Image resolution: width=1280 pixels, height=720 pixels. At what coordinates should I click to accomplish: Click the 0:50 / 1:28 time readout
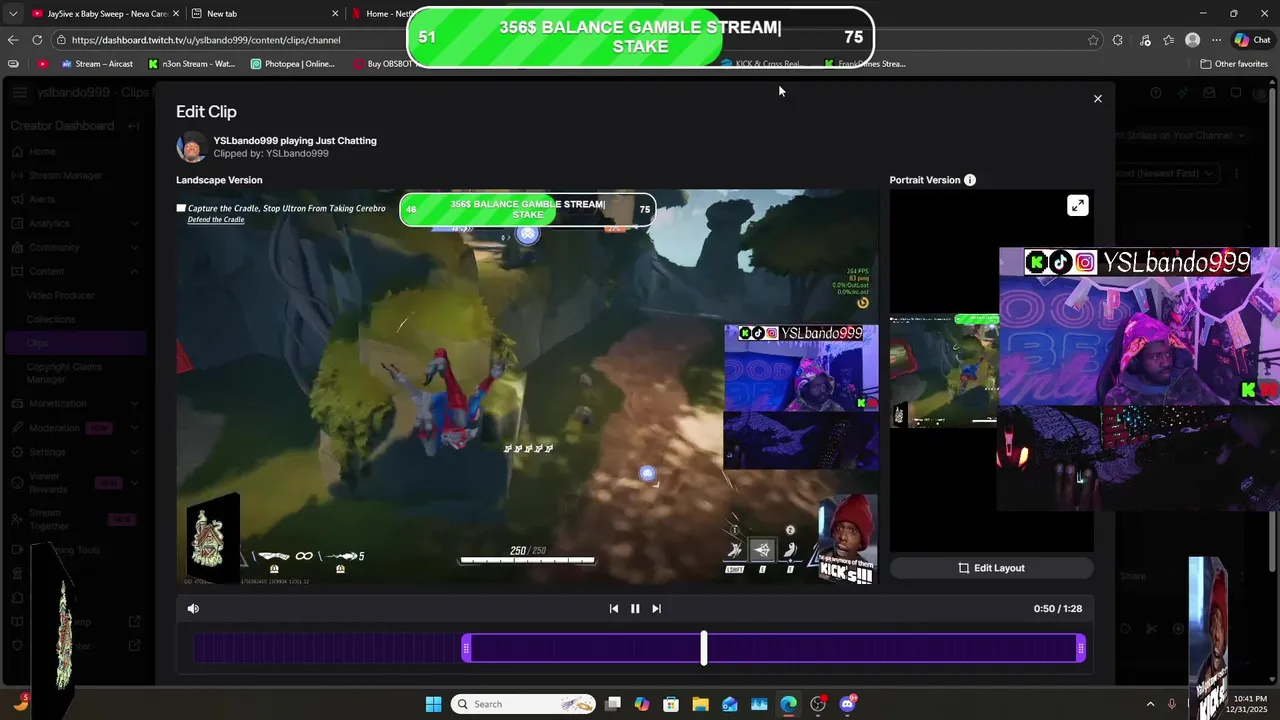click(x=1058, y=608)
